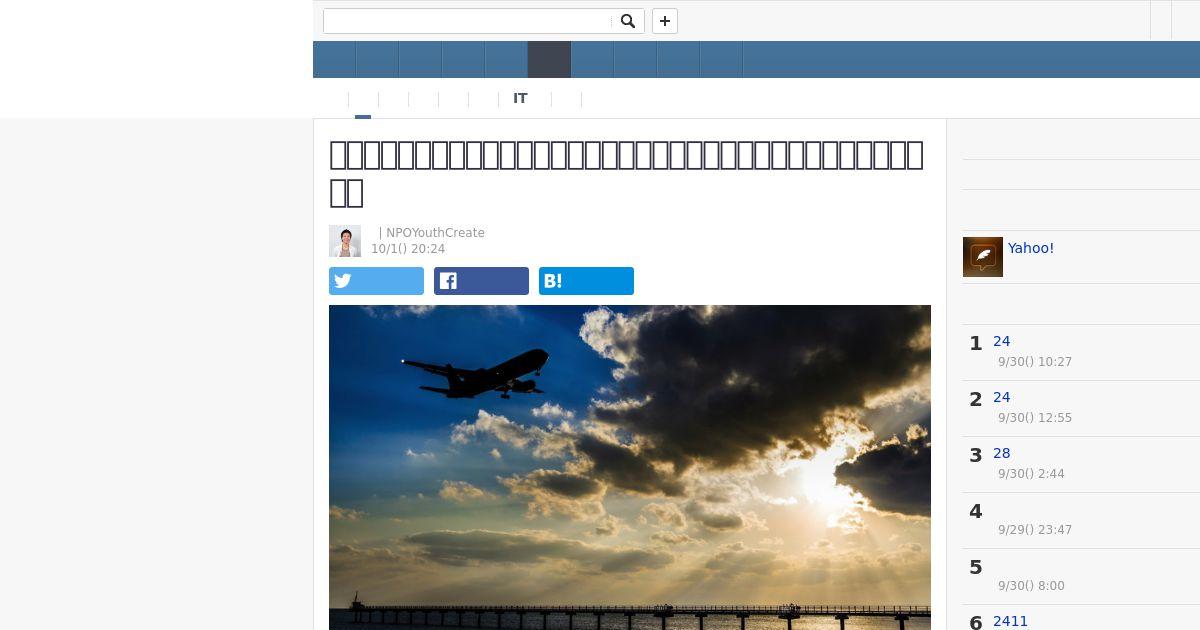The height and width of the screenshot is (630, 1200).
Task: Click the NPOYouthCreate author affiliation text
Action: coord(435,233)
